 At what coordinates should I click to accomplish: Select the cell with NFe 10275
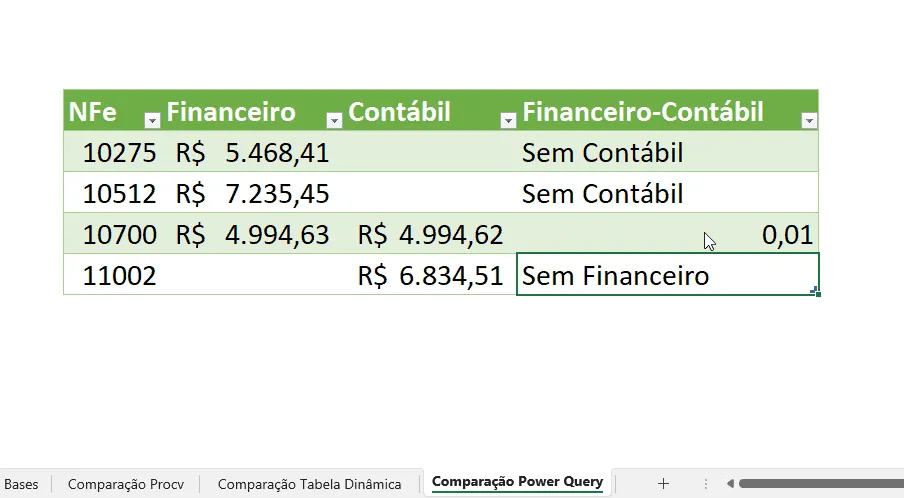pyautogui.click(x=112, y=152)
